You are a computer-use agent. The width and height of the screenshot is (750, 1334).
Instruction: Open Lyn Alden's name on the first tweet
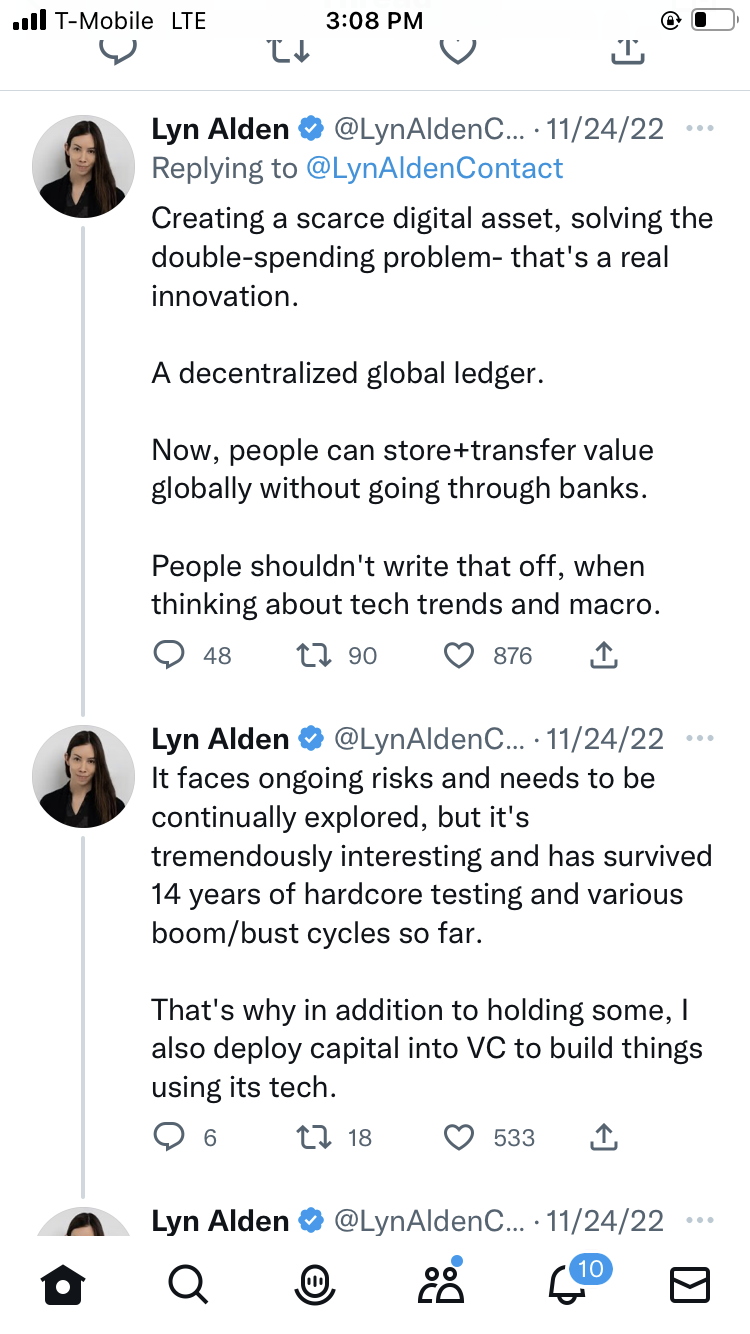pyautogui.click(x=220, y=129)
